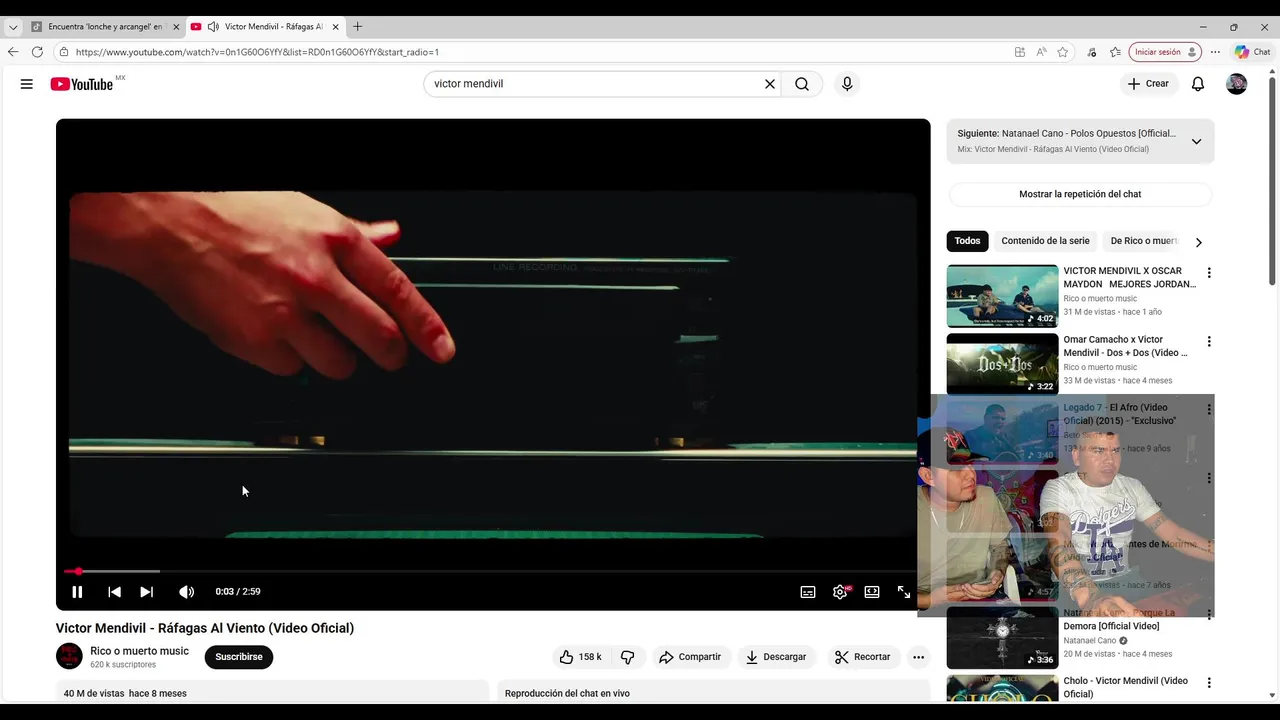Open the notifications bell

tap(1198, 84)
